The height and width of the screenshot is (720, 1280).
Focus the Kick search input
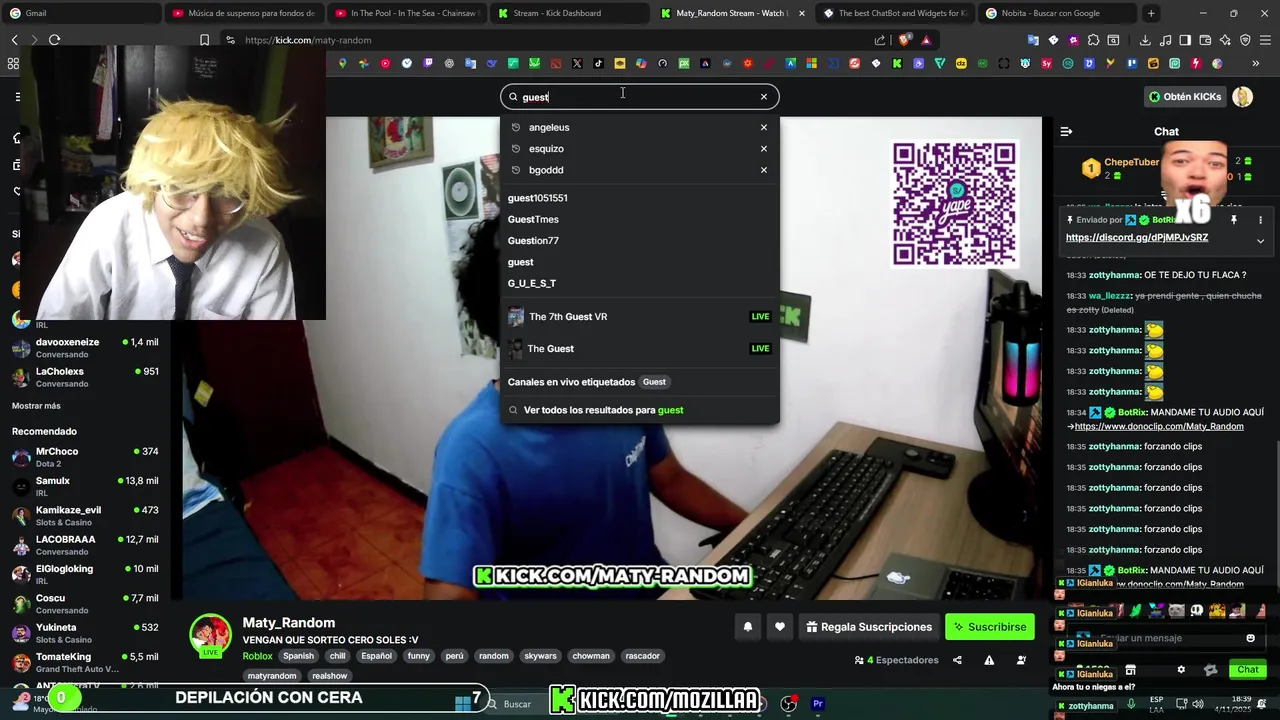click(639, 97)
